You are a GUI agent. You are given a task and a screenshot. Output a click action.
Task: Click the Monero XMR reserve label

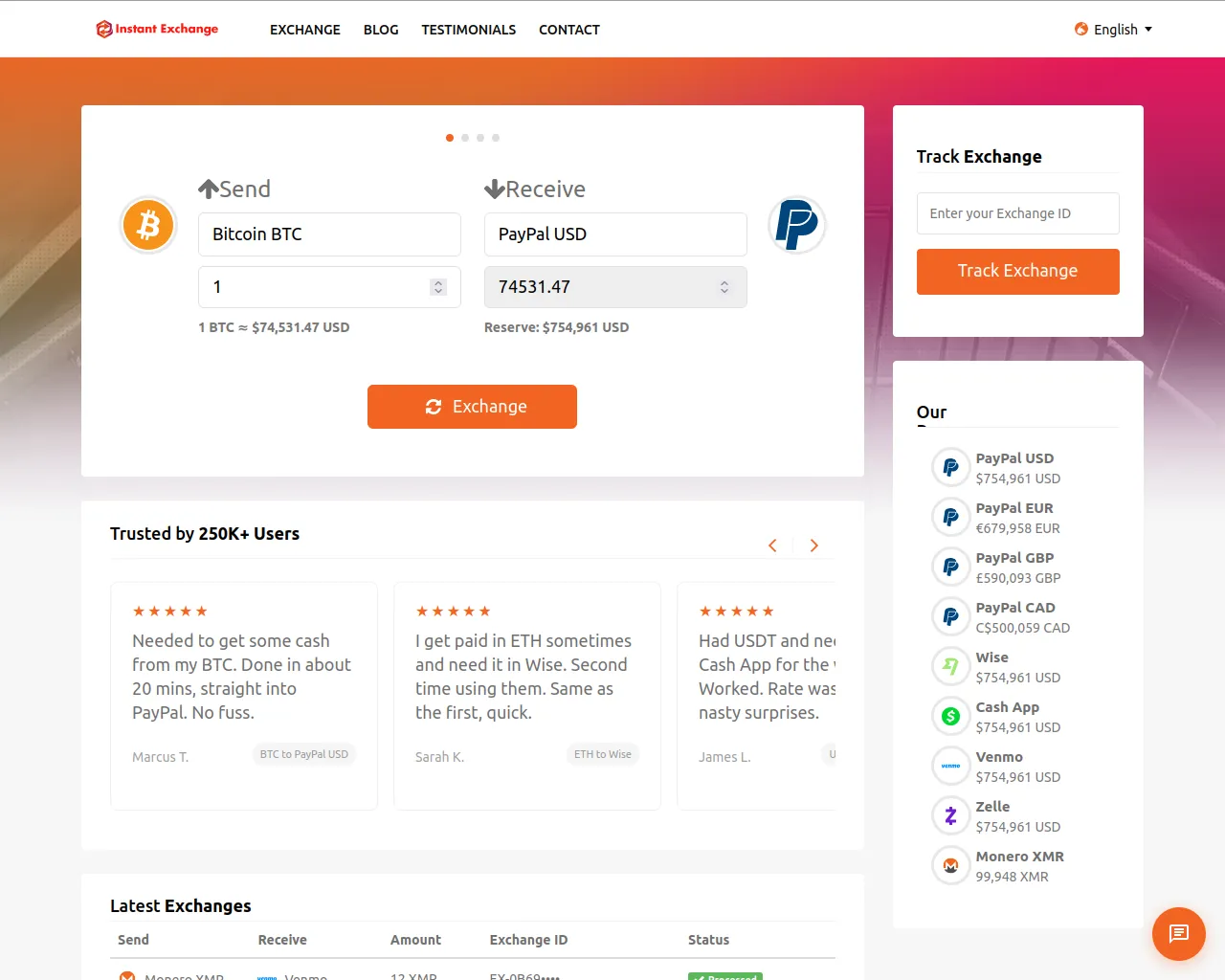pos(1020,857)
